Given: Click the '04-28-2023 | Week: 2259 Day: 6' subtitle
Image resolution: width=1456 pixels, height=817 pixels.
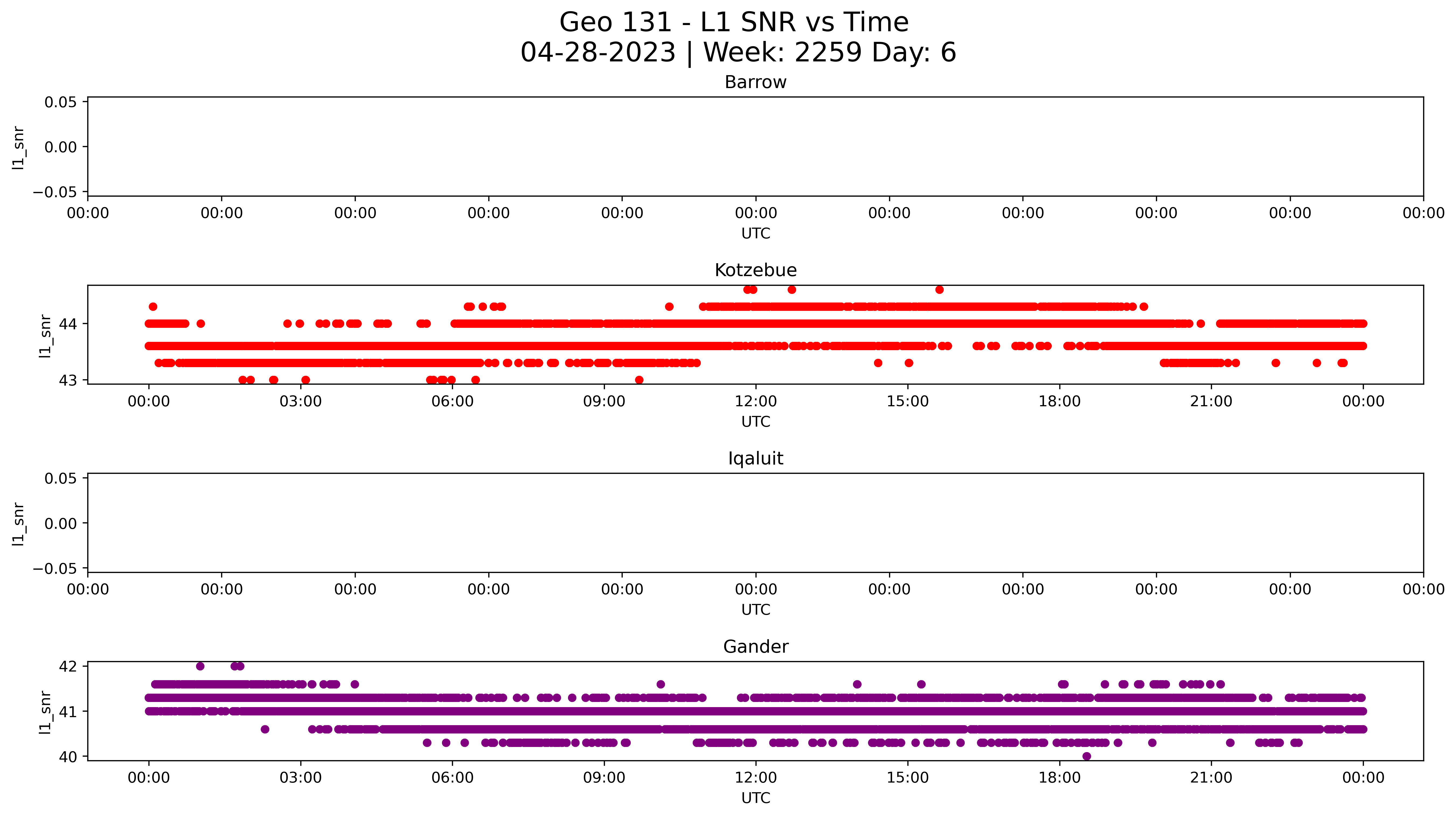Looking at the screenshot, I should pyautogui.click(x=738, y=53).
